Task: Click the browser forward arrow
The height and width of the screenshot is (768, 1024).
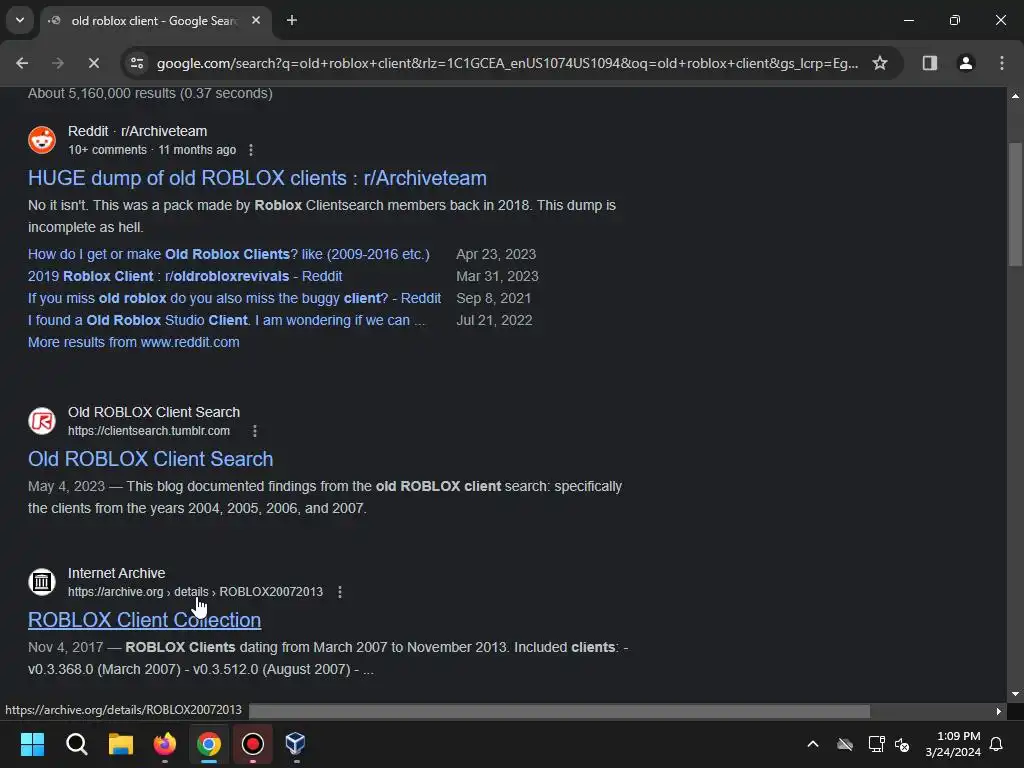Action: (57, 63)
